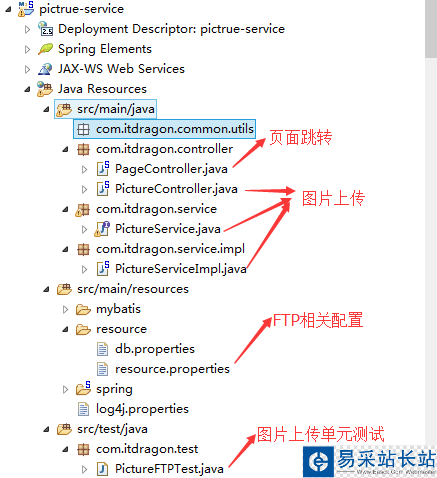Screen dimensions: 437x478
Task: Click the mybatis folder icon
Action: pos(83,309)
